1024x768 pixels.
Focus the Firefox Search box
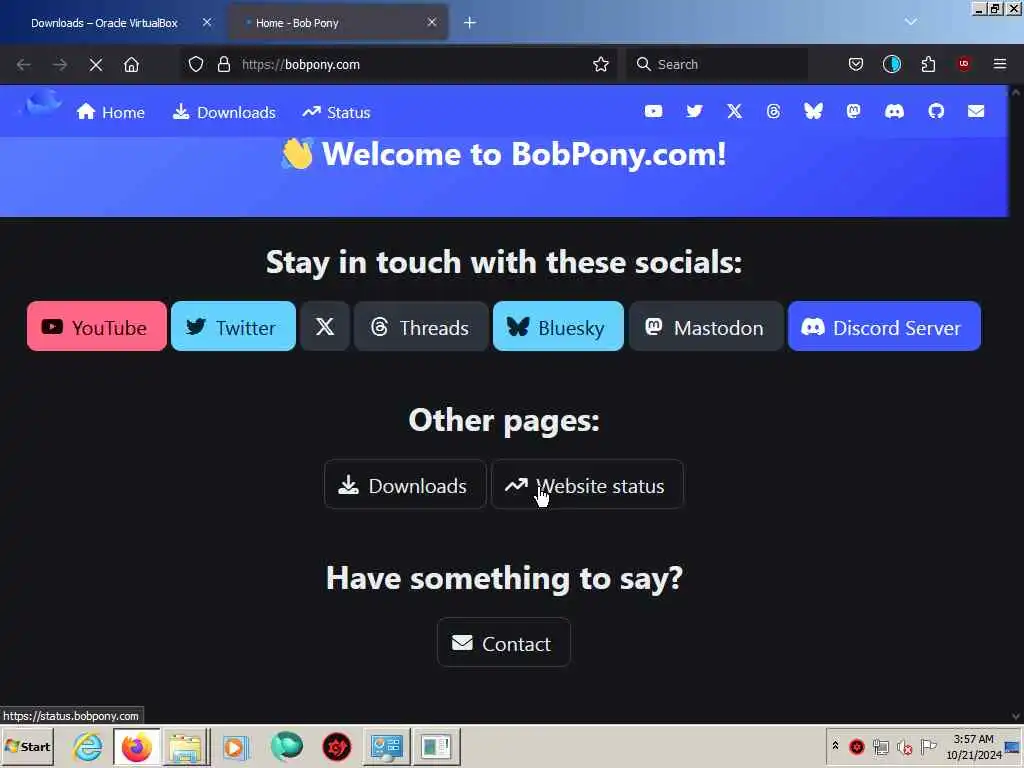pyautogui.click(x=717, y=64)
